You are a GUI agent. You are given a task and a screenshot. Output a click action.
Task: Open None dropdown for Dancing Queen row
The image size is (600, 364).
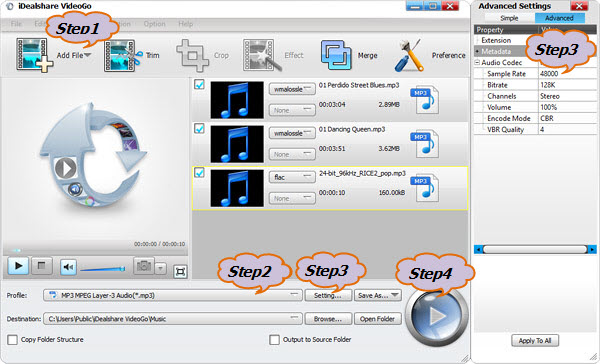click(x=292, y=154)
